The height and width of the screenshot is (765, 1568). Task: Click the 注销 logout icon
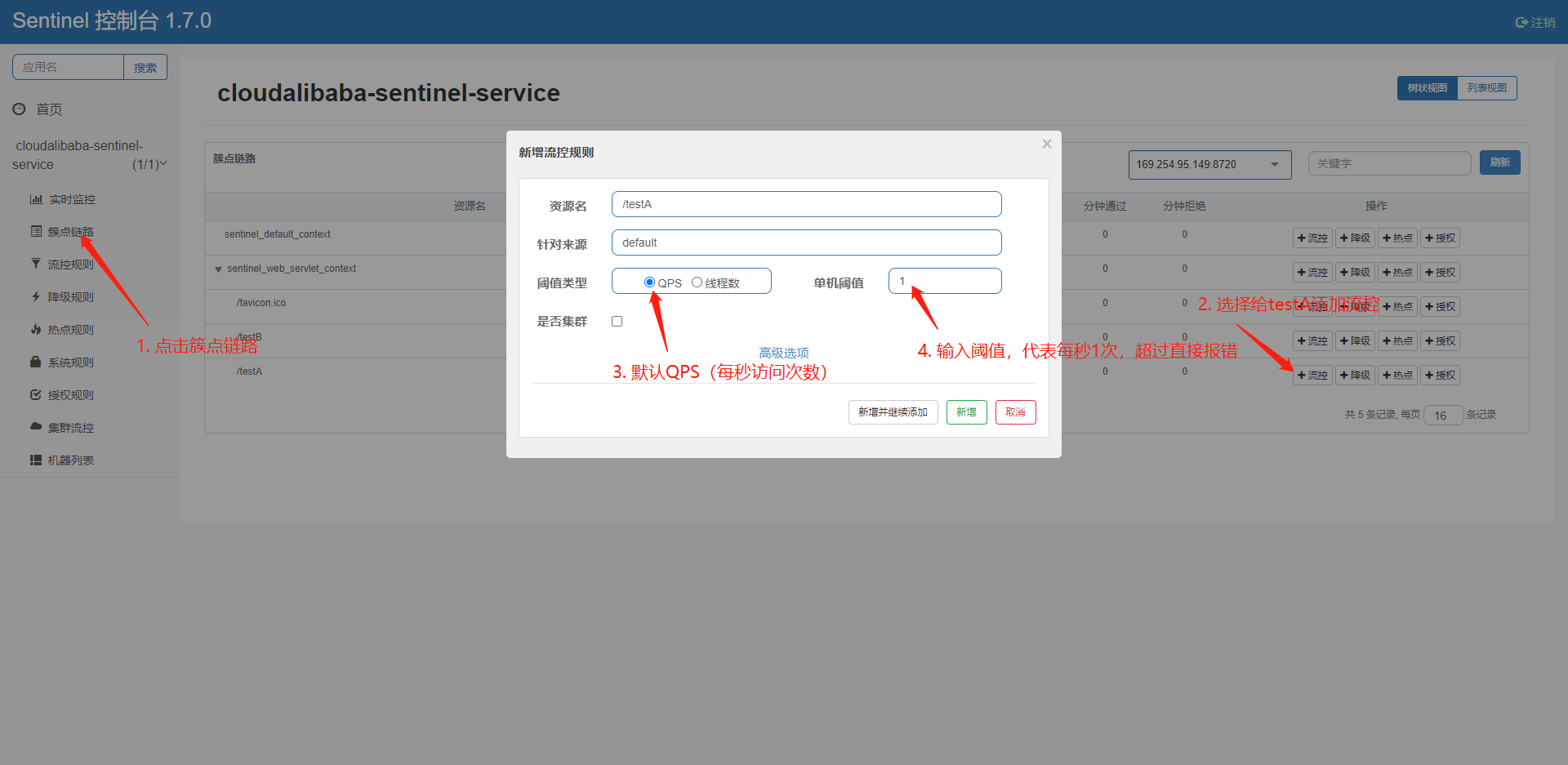1521,23
